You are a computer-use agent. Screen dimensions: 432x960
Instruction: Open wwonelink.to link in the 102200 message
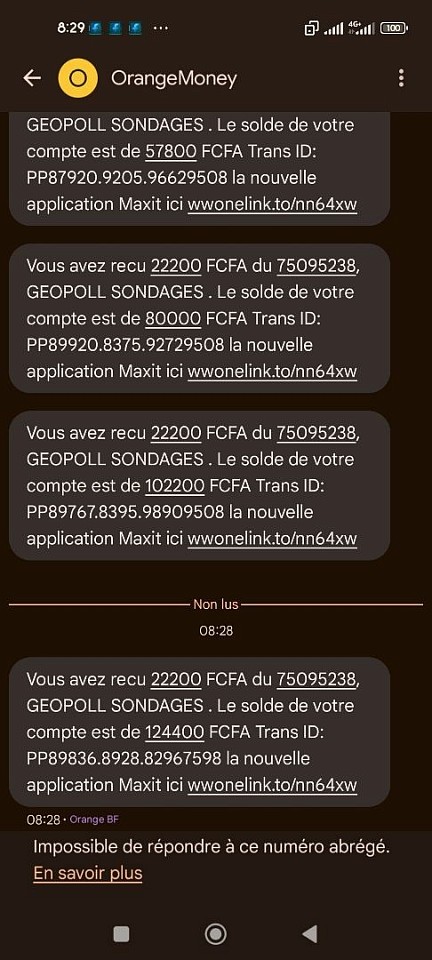[272, 539]
